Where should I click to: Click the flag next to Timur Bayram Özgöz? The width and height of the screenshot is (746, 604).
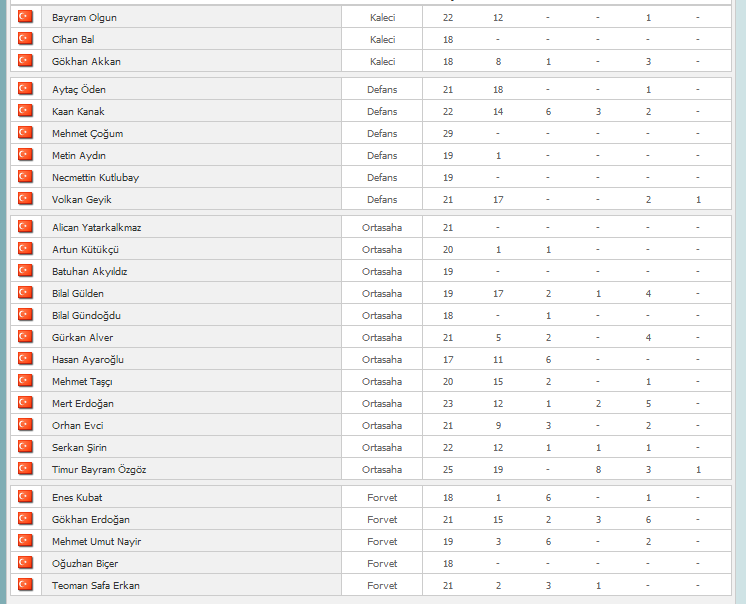point(25,469)
